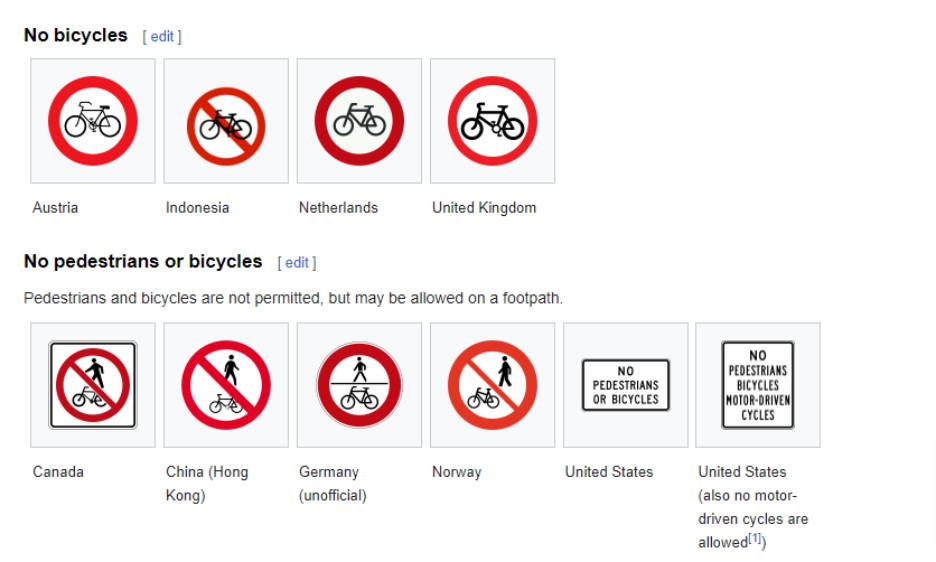Image resolution: width=936 pixels, height=562 pixels.
Task: Click the Germany (unofficial) caption
Action: (332, 484)
